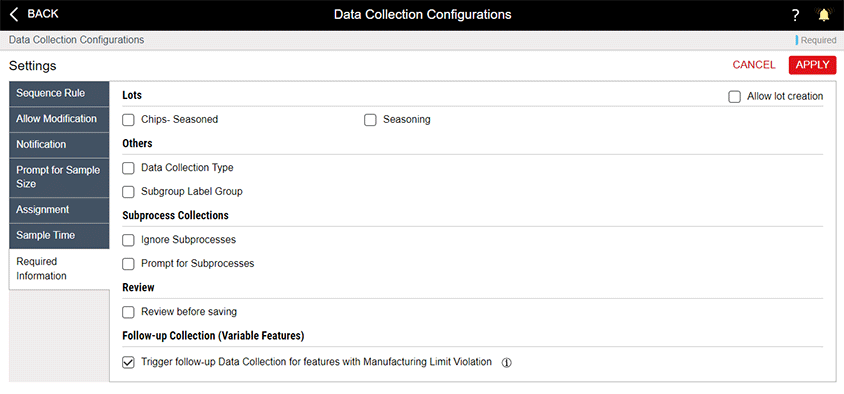Click the info icon beside Manufacturing Limit Violation
Viewport: 844px width, 394px height.
click(506, 363)
